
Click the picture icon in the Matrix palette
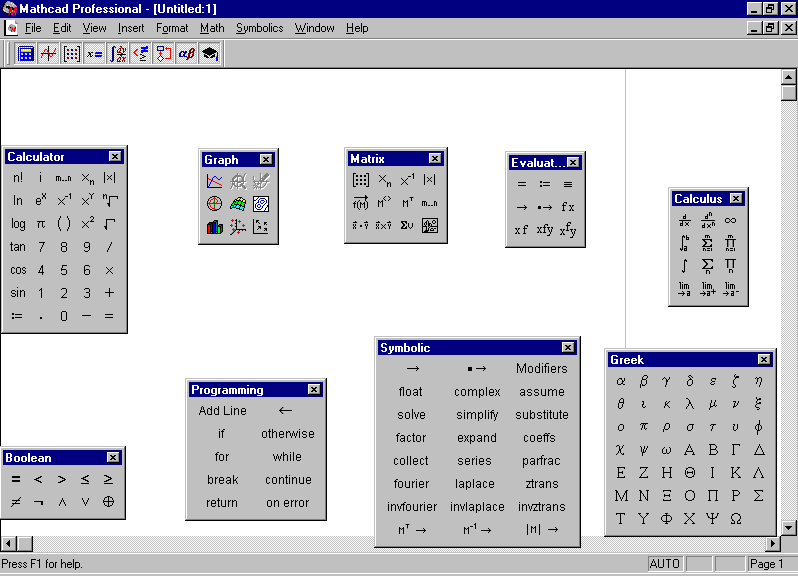tap(430, 225)
